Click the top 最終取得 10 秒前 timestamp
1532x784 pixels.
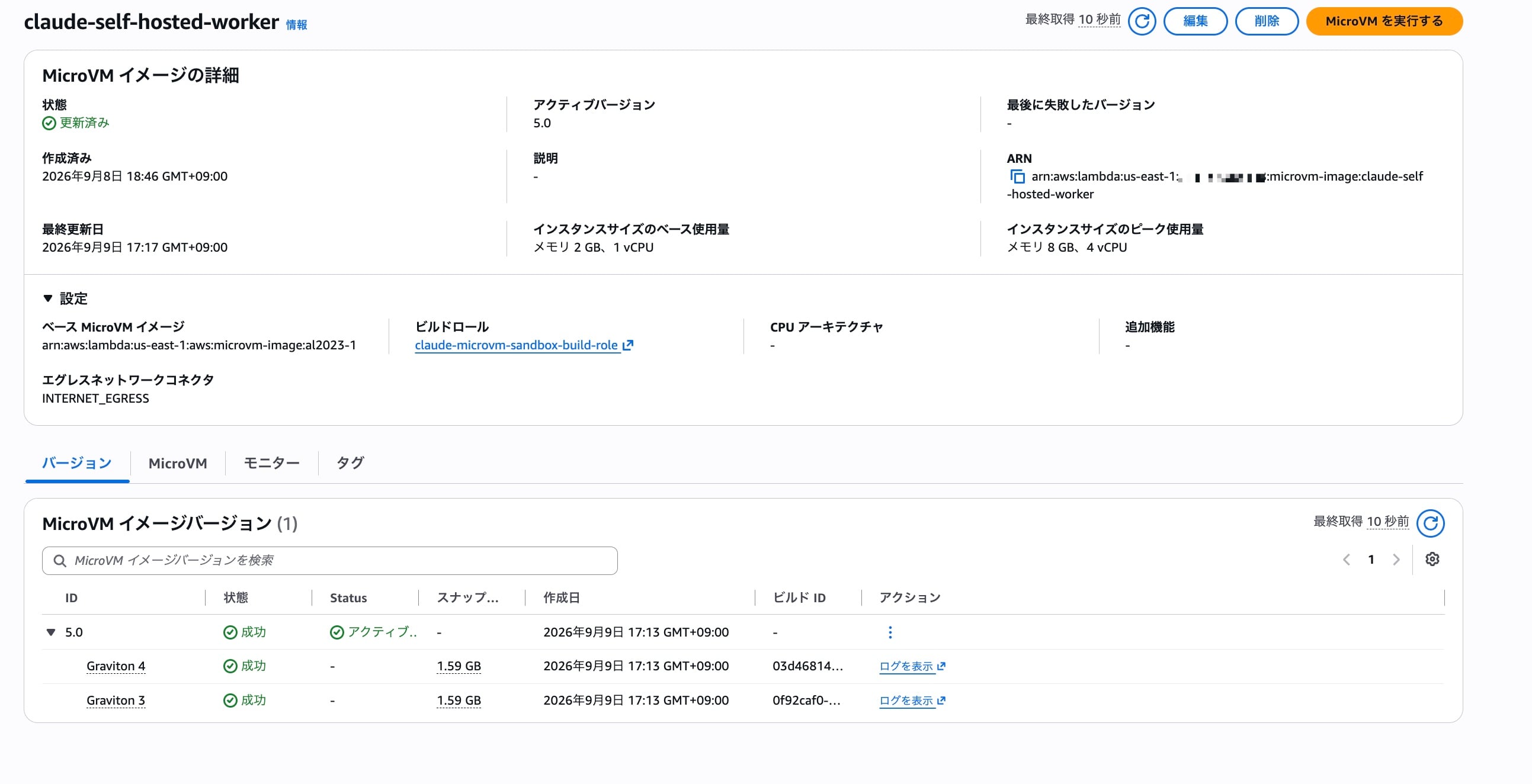(1073, 20)
